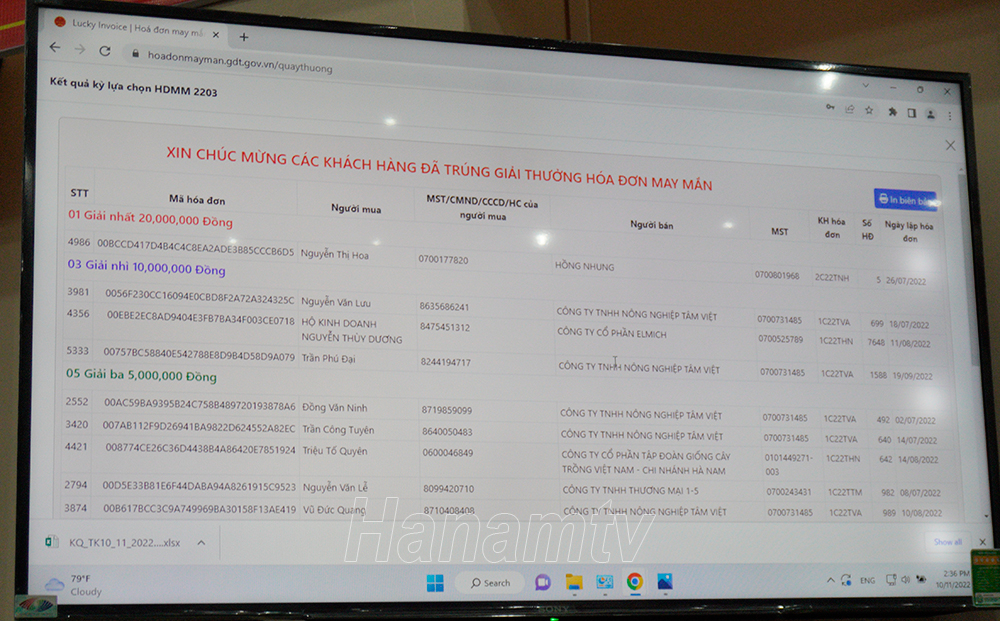Open a new browser tab
Screen dimensions: 1000x621
point(243,37)
